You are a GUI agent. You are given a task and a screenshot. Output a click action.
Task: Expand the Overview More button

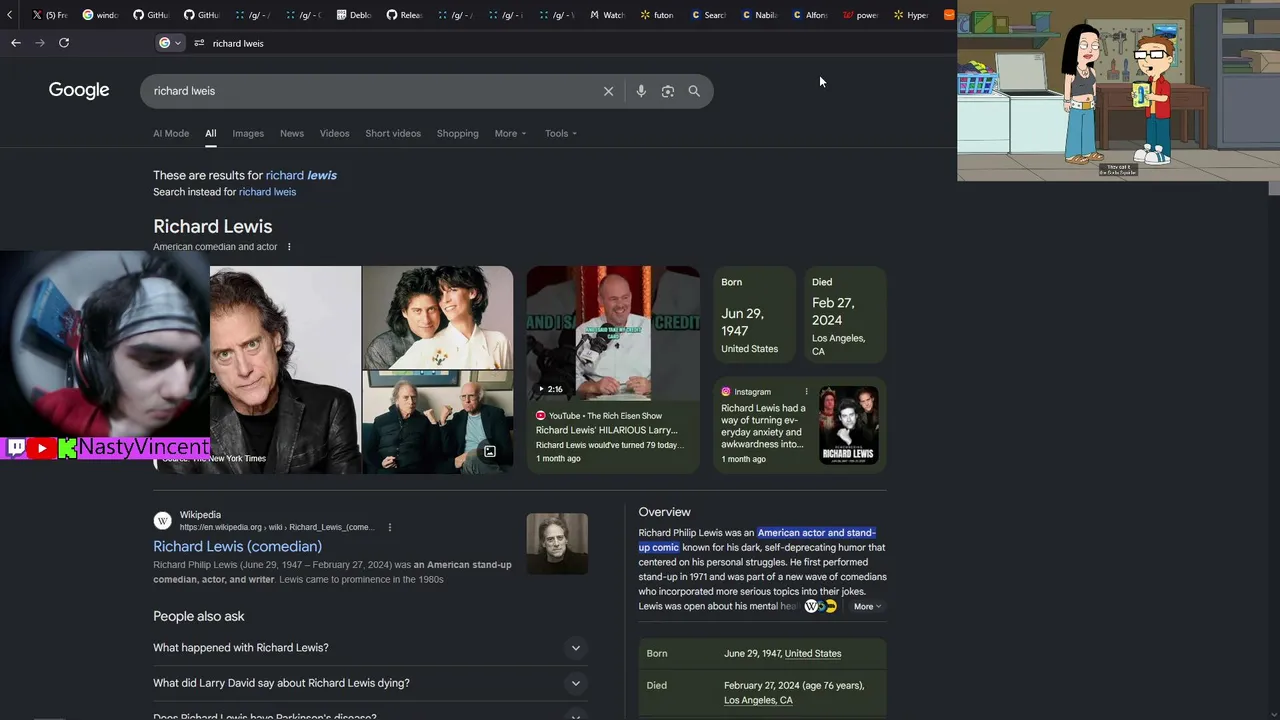[867, 606]
